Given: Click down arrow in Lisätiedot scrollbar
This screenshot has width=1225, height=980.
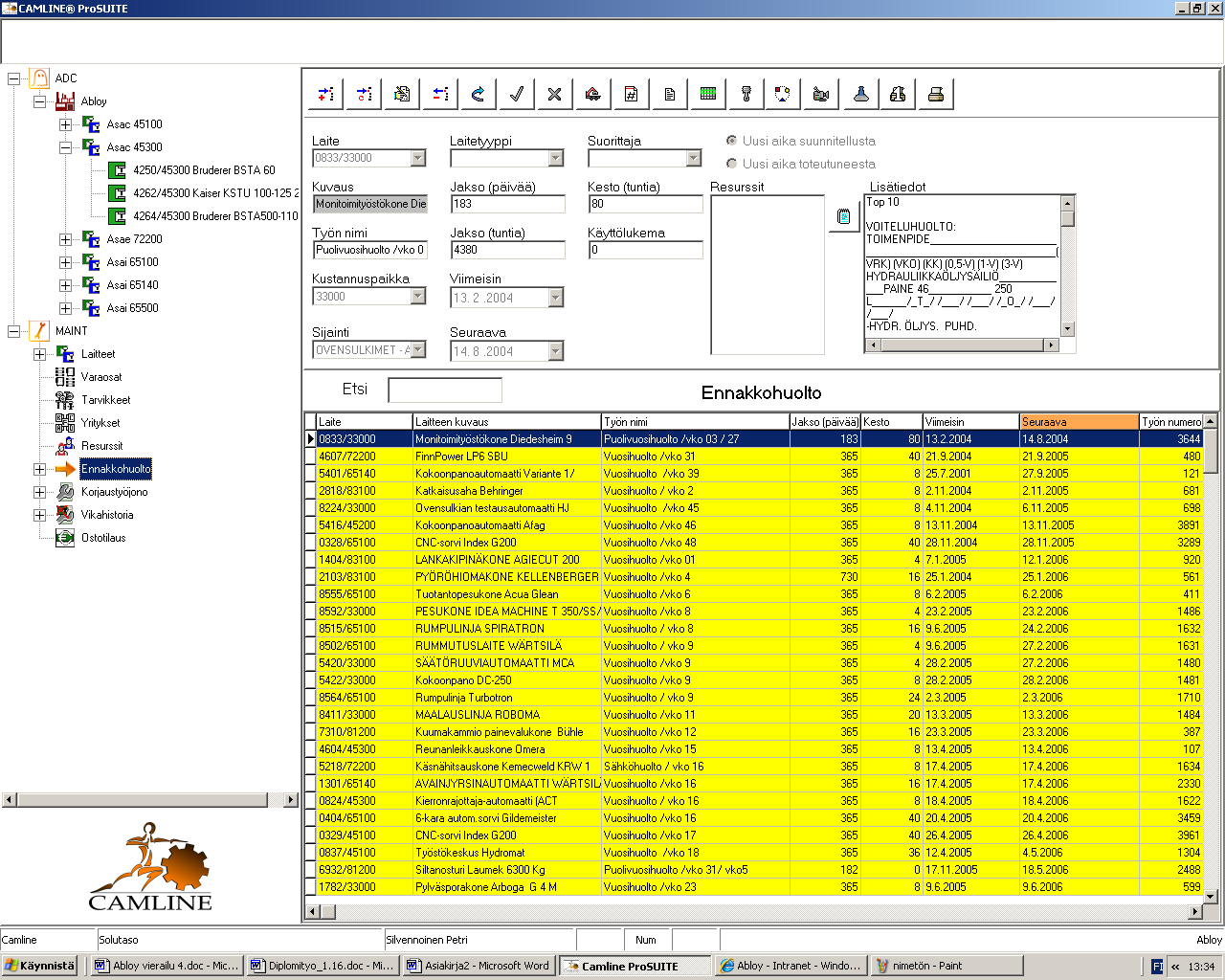Looking at the screenshot, I should pyautogui.click(x=1068, y=329).
